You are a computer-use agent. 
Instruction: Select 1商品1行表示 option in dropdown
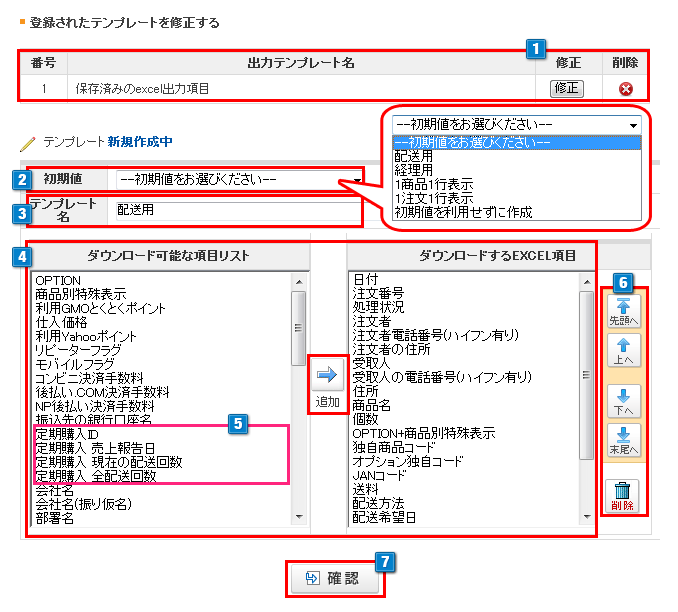click(434, 185)
